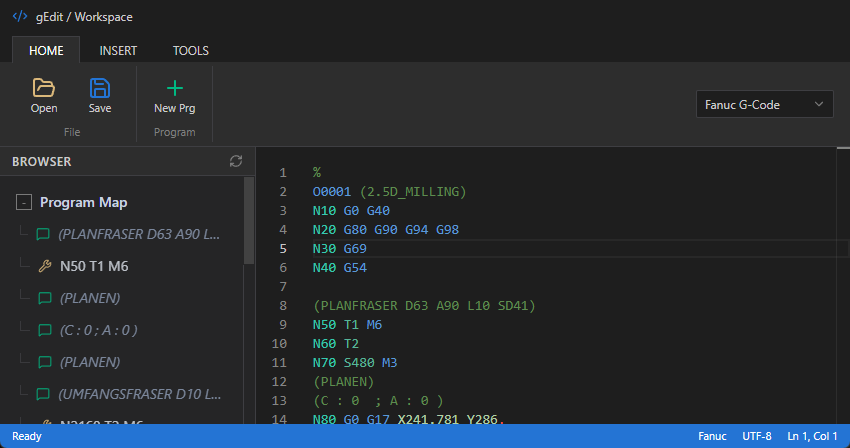Click line number 7 in the gutter
The height and width of the screenshot is (448, 850).
pyautogui.click(x=283, y=286)
